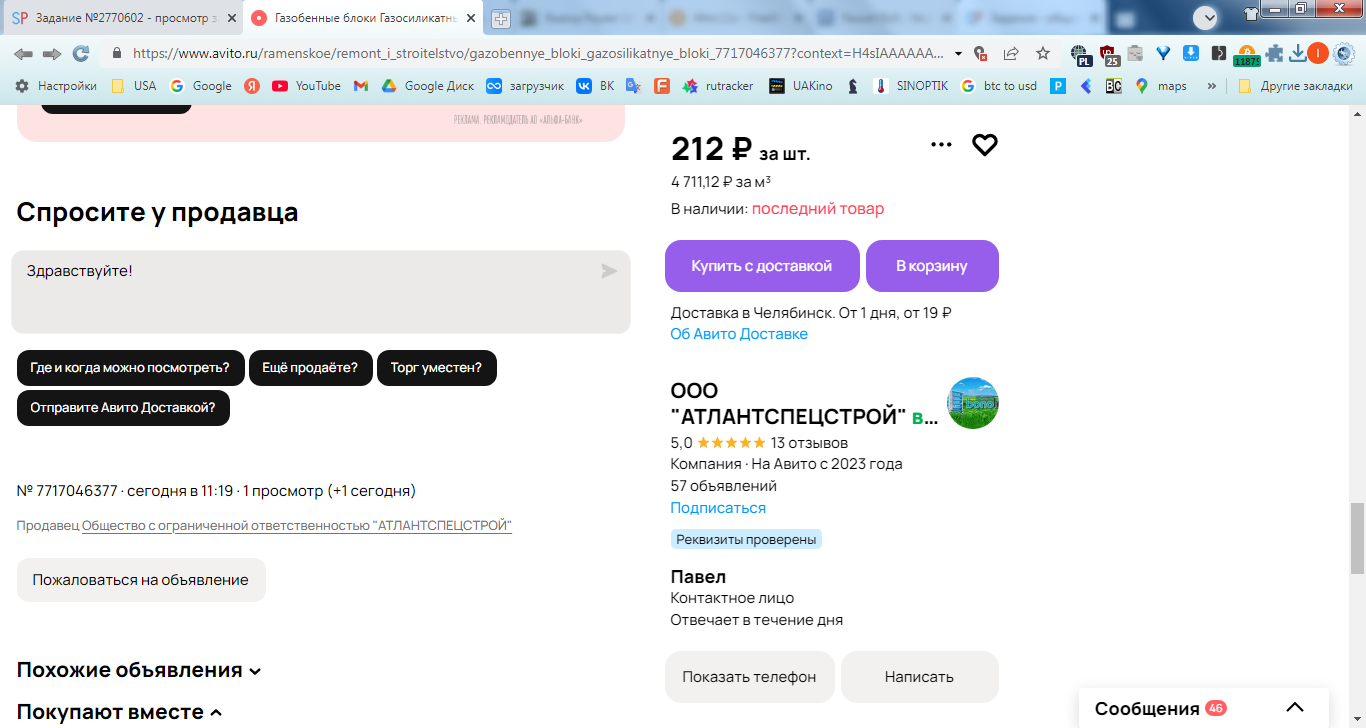Switch to Задание №2770602 tab
This screenshot has width=1366, height=728.
[123, 18]
